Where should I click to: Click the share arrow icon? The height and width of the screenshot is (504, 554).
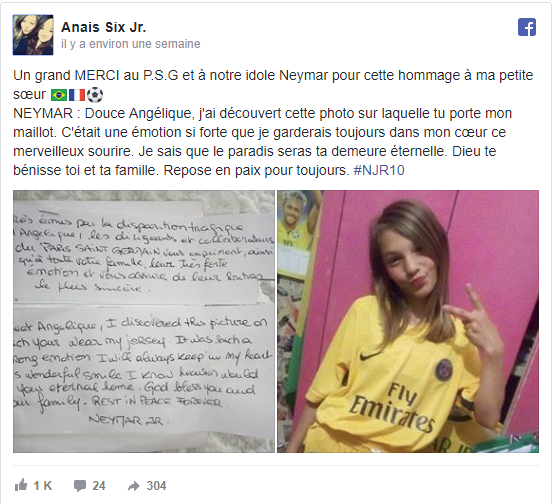[134, 486]
